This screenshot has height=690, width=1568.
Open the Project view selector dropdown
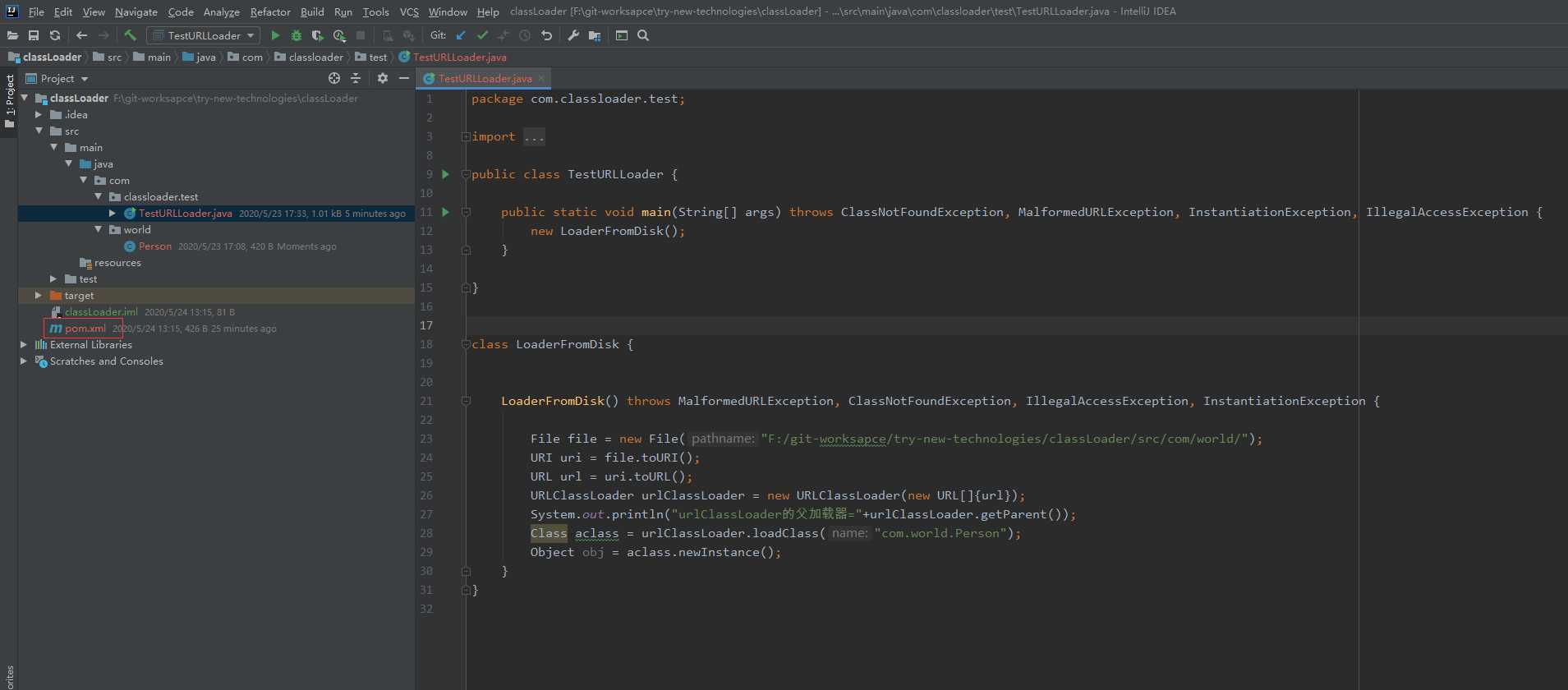pos(57,78)
